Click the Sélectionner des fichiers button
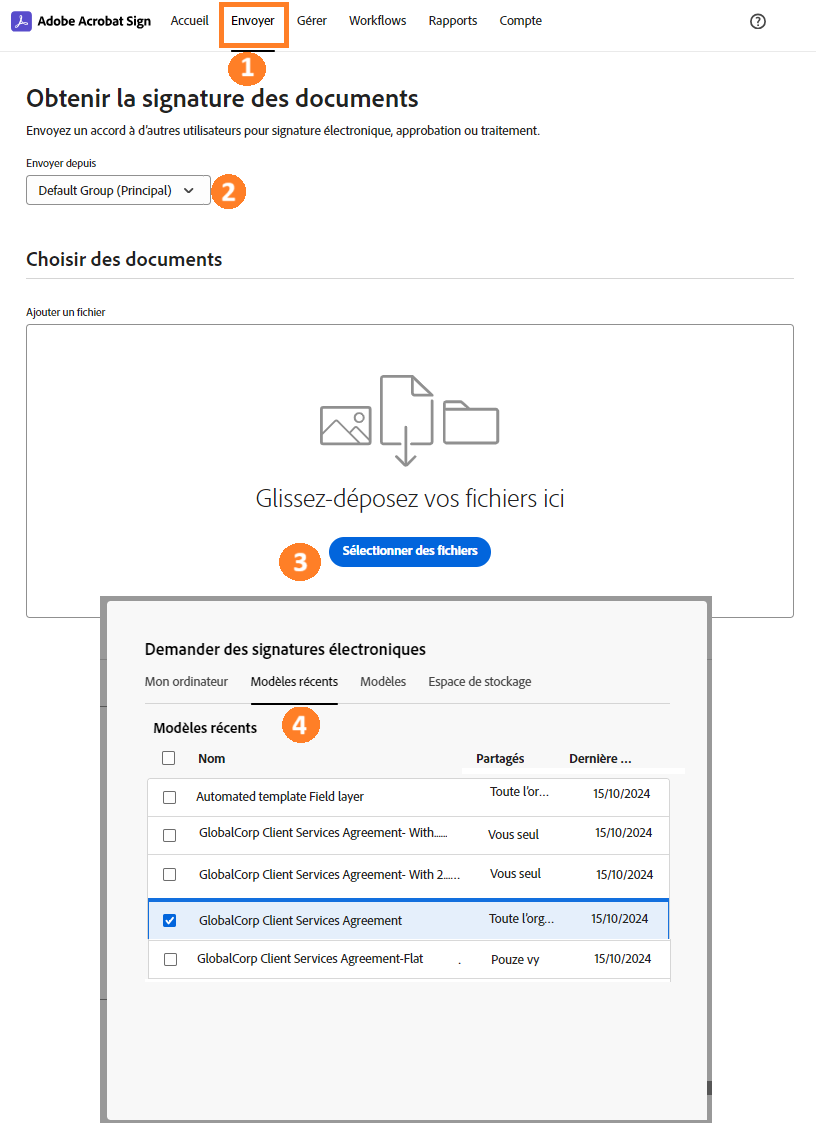 409,551
